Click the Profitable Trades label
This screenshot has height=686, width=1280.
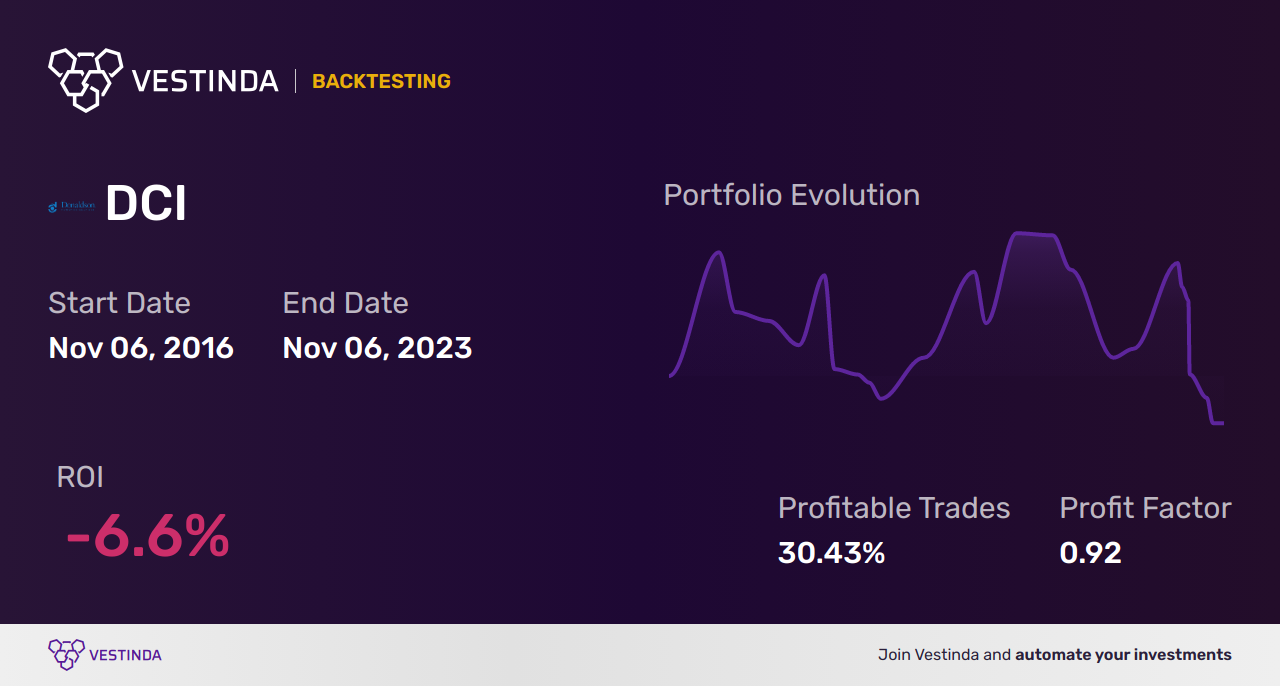pyautogui.click(x=894, y=508)
